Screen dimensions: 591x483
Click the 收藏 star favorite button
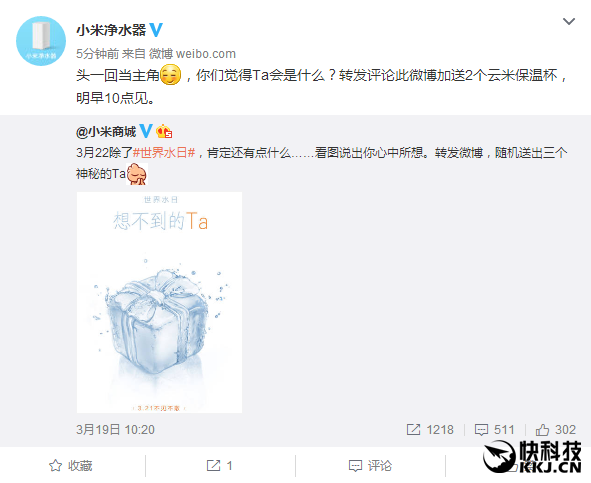tap(71, 466)
